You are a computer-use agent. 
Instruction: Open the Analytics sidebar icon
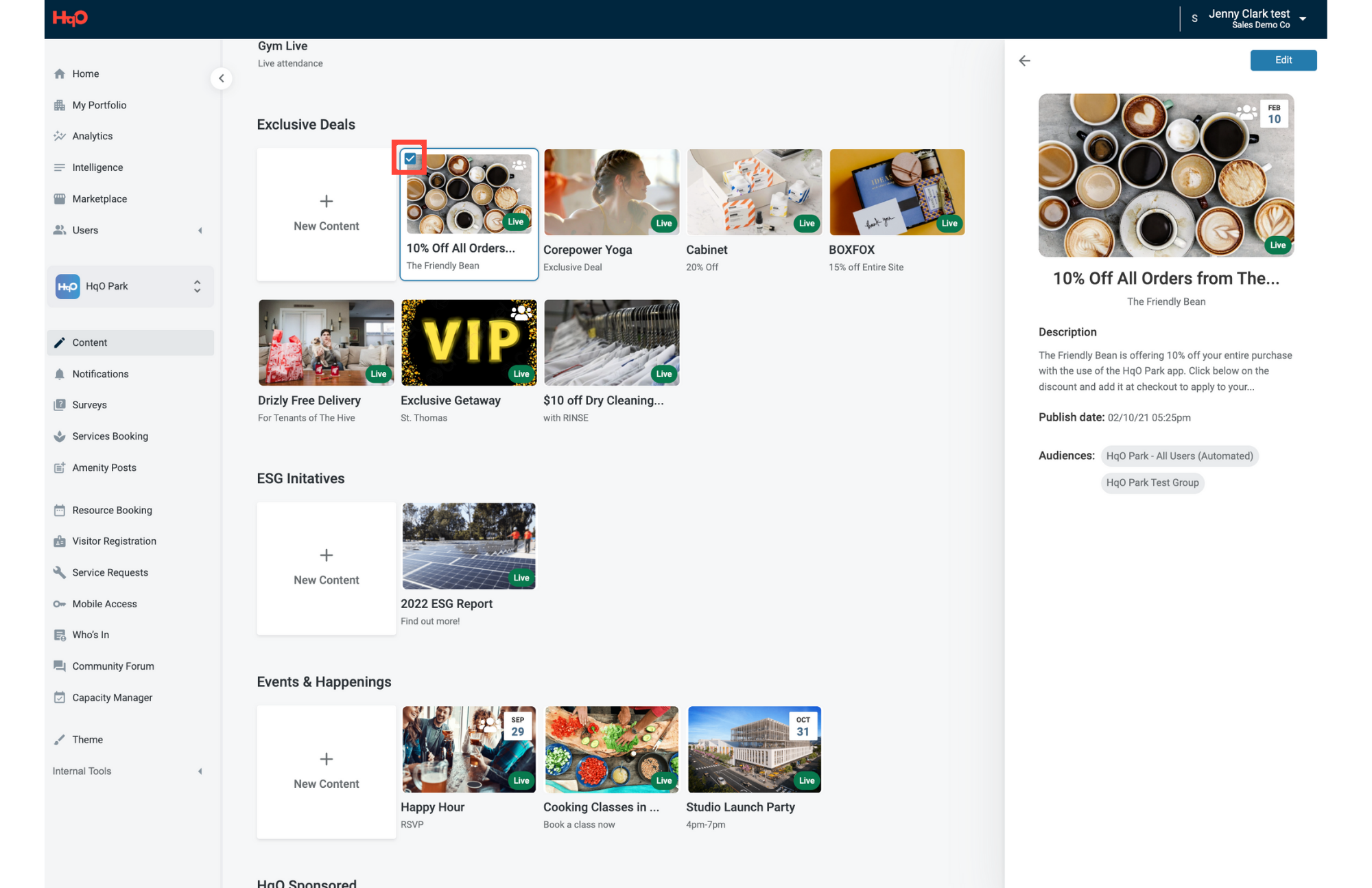click(x=60, y=136)
